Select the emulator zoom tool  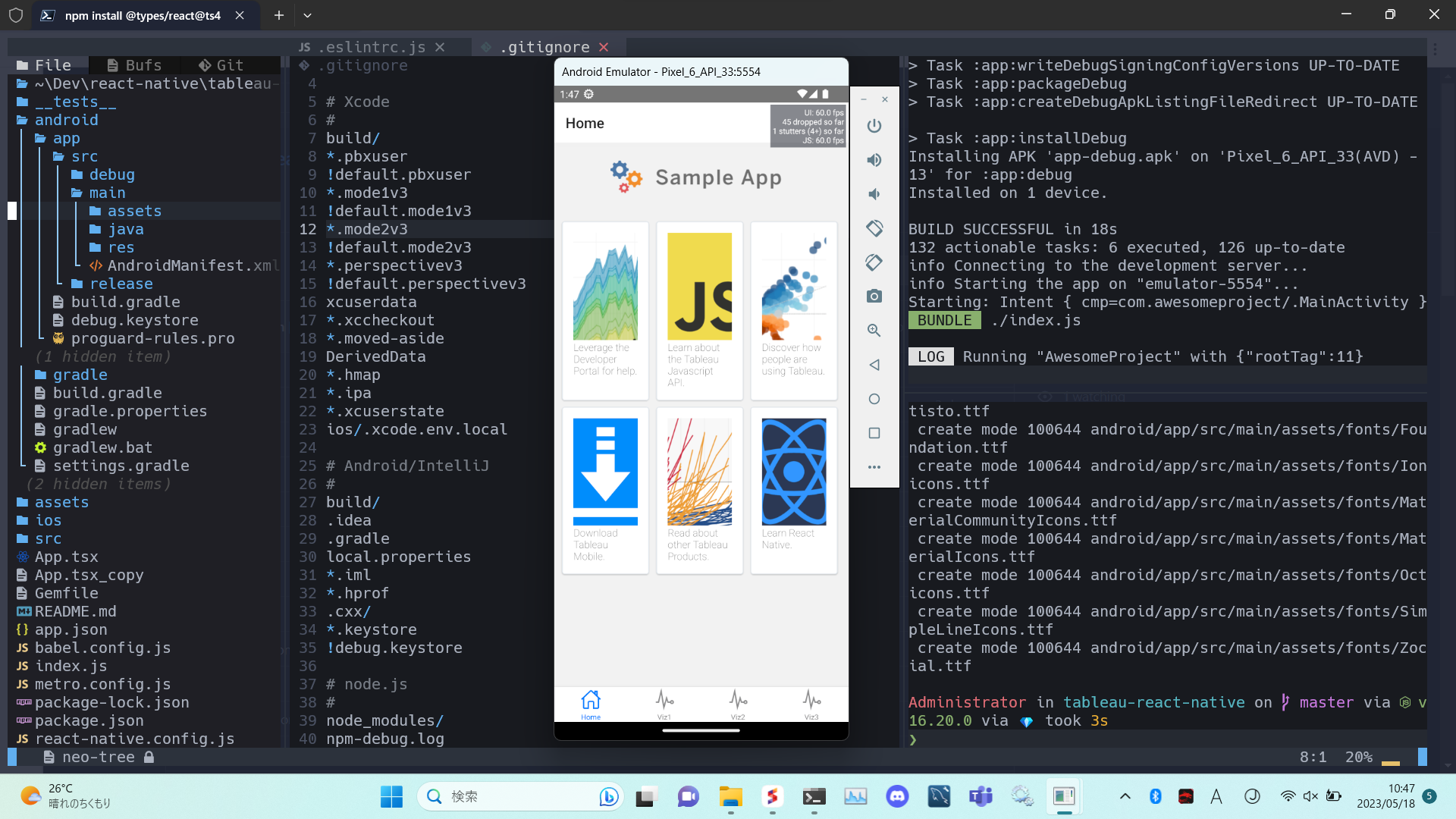(874, 330)
